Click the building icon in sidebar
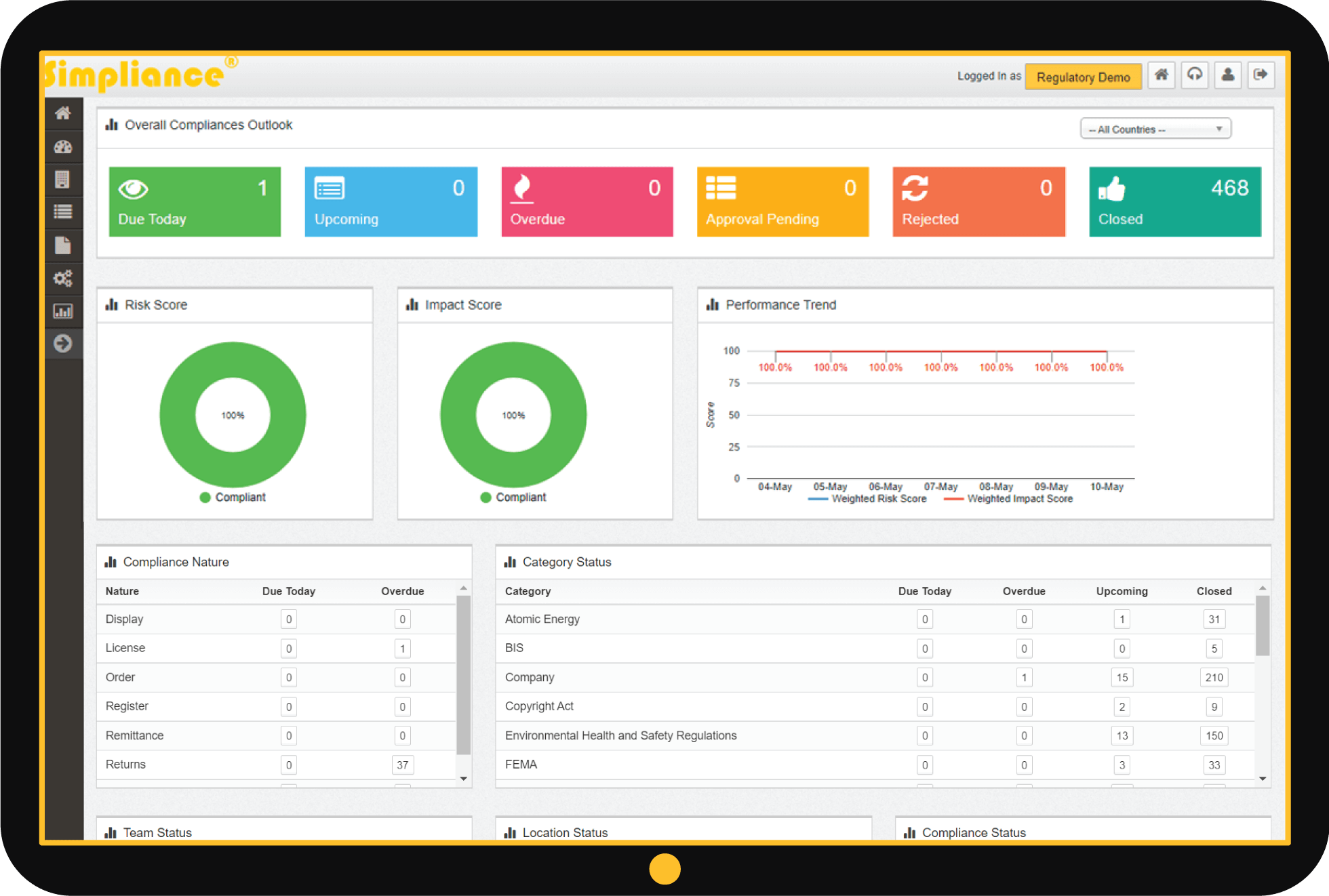1329x896 pixels. 63,180
